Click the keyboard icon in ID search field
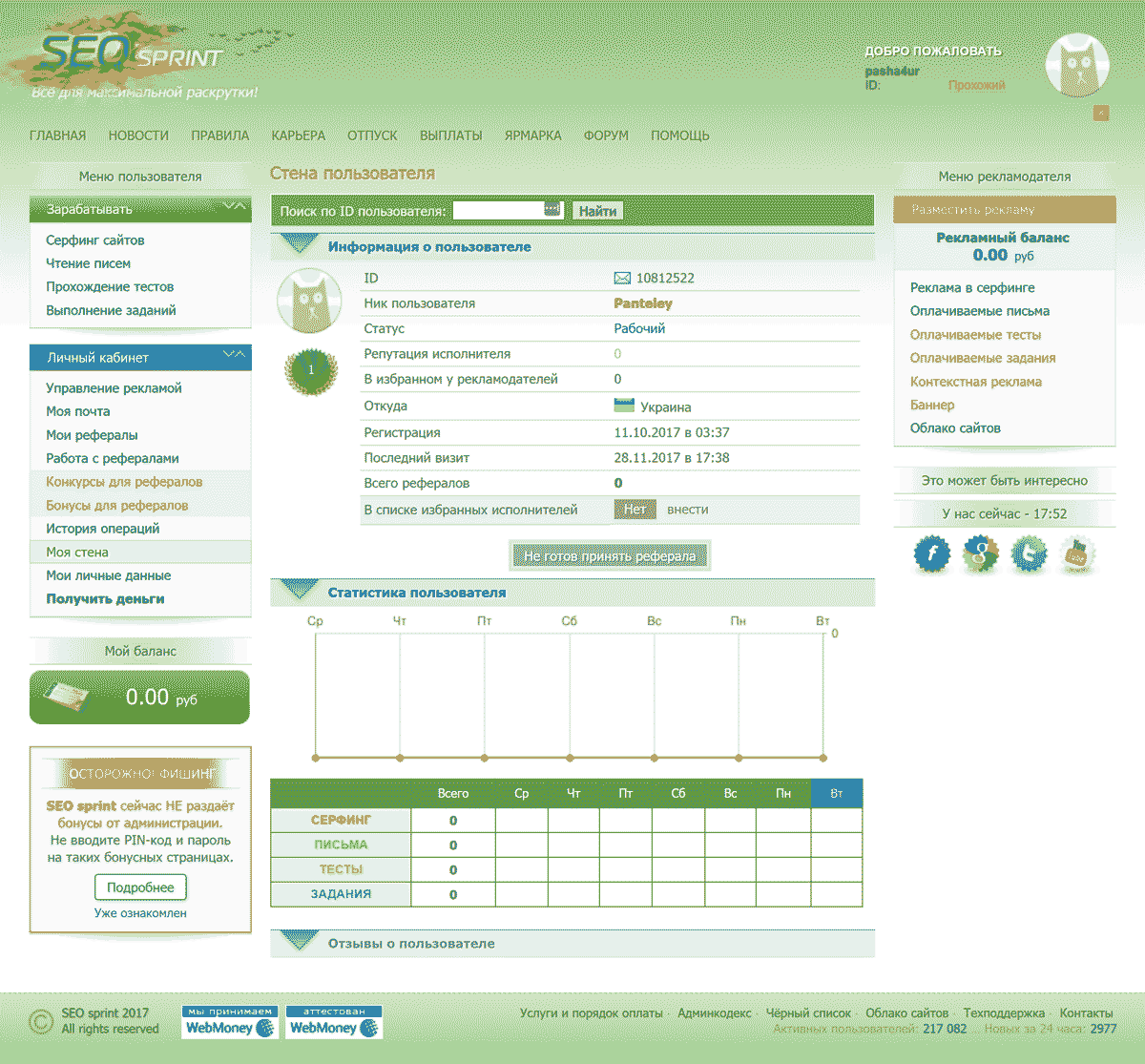This screenshot has width=1145, height=1064. tap(552, 209)
